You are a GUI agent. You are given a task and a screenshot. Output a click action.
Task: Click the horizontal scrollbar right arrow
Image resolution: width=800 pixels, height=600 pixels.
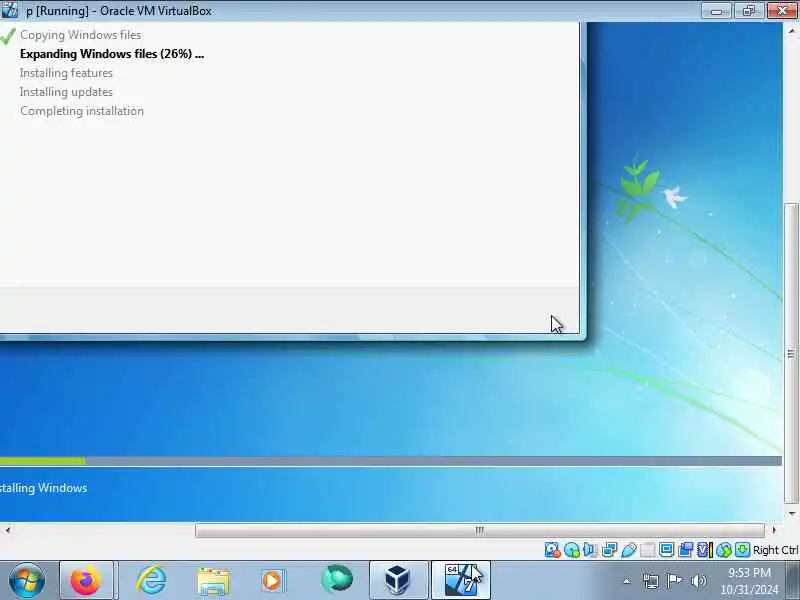(773, 531)
